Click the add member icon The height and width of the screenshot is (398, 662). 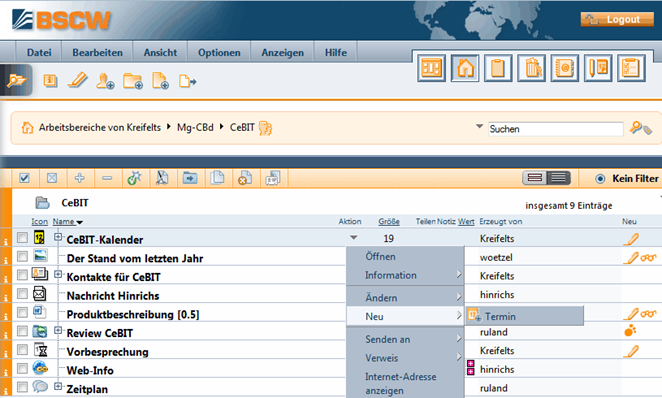pos(105,81)
